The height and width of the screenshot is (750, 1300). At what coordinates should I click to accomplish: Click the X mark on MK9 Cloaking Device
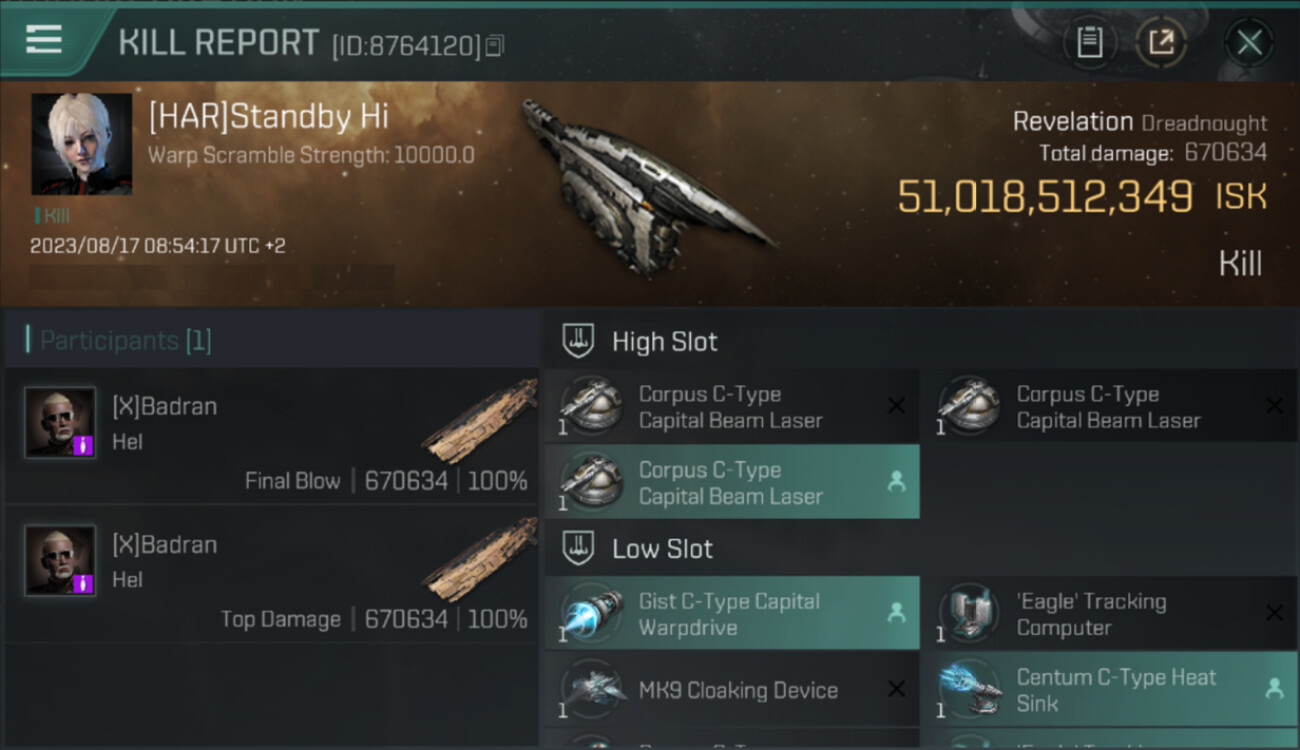point(896,689)
